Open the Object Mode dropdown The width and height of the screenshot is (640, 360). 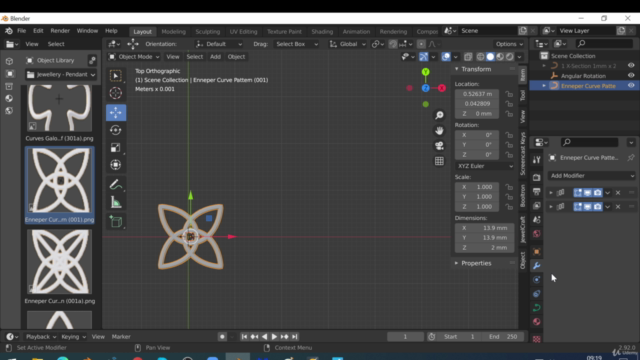(134, 57)
